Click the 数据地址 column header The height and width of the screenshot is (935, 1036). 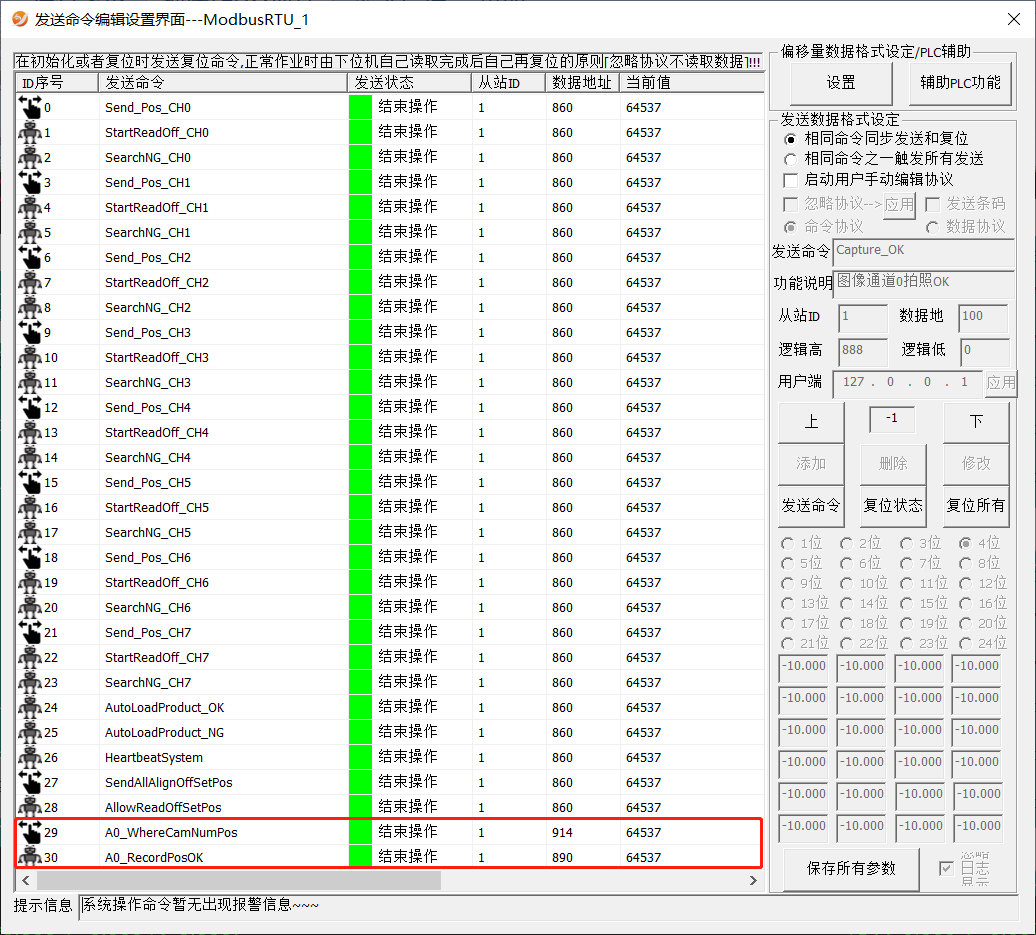click(581, 82)
